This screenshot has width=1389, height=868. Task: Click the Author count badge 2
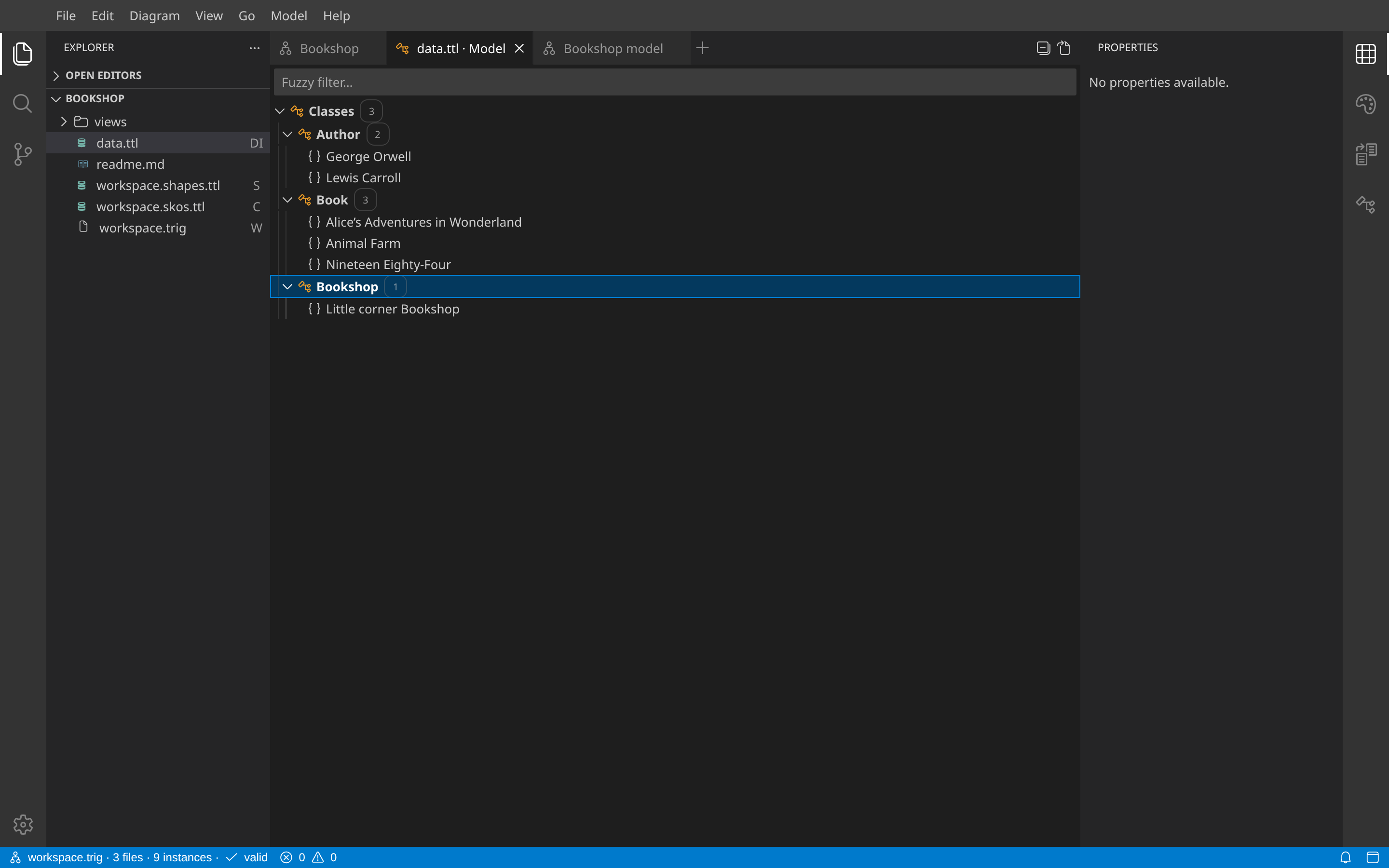pos(378,135)
